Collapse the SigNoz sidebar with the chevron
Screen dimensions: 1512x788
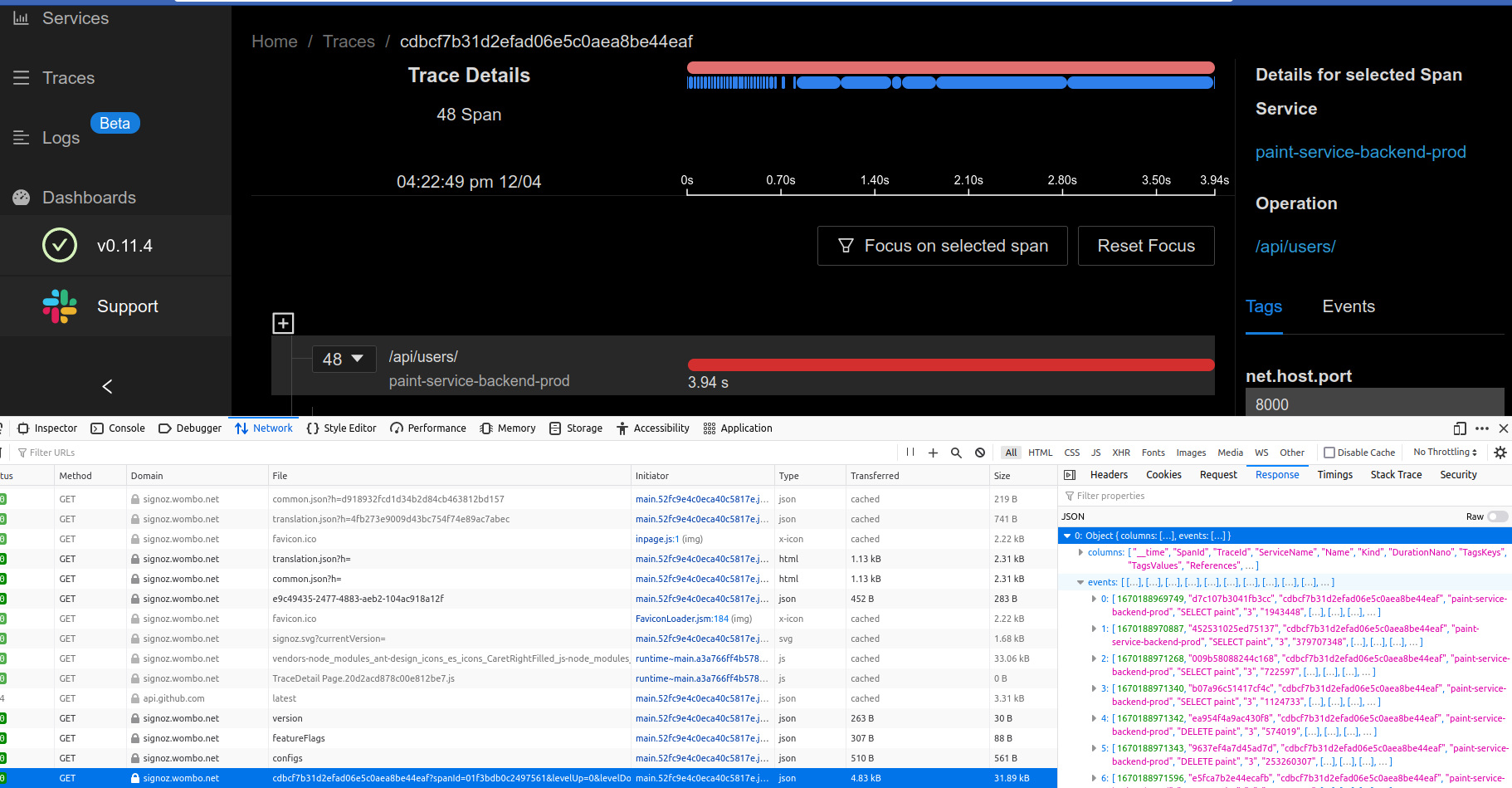click(106, 386)
